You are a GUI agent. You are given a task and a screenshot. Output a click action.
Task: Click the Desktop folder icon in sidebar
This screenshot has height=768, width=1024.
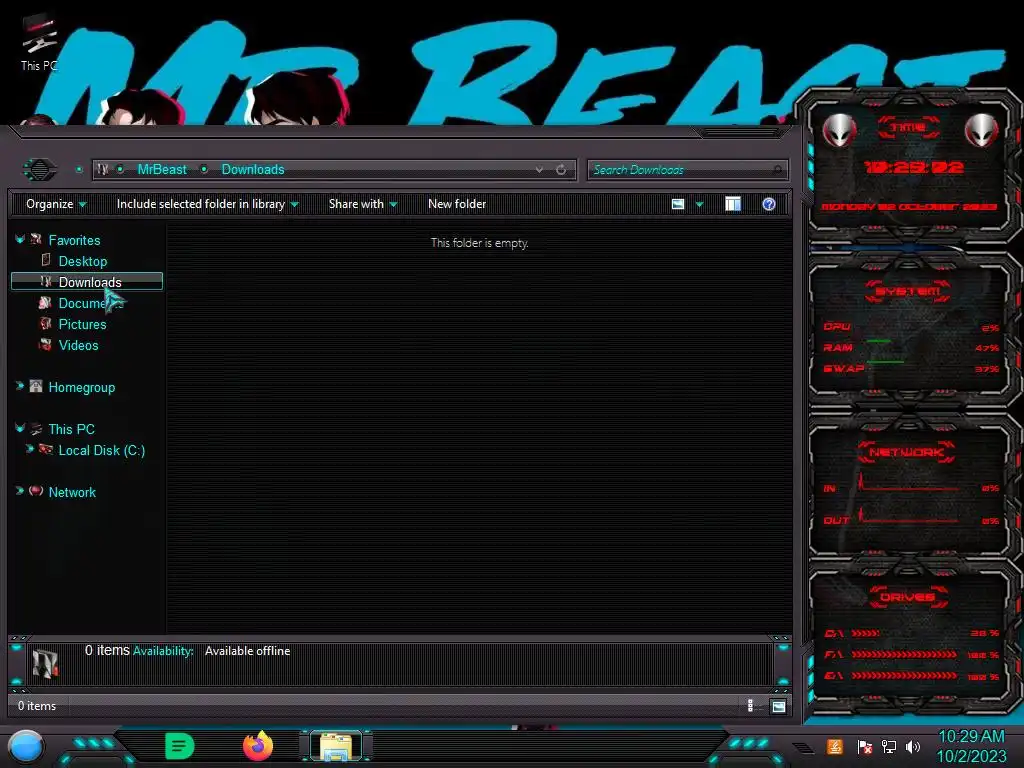coord(46,261)
